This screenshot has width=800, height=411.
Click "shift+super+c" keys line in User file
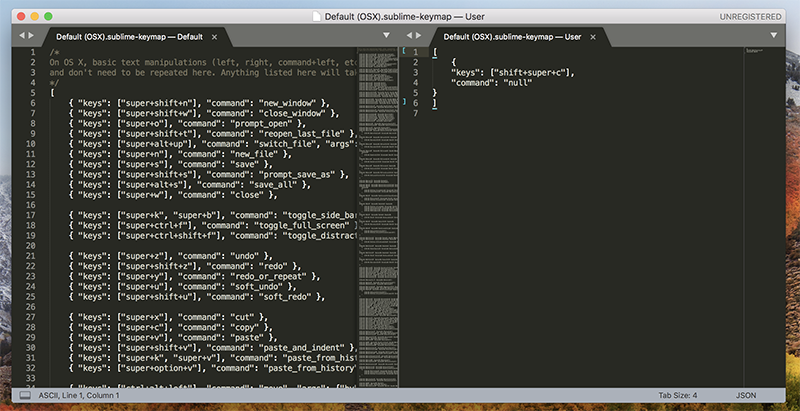tap(513, 72)
